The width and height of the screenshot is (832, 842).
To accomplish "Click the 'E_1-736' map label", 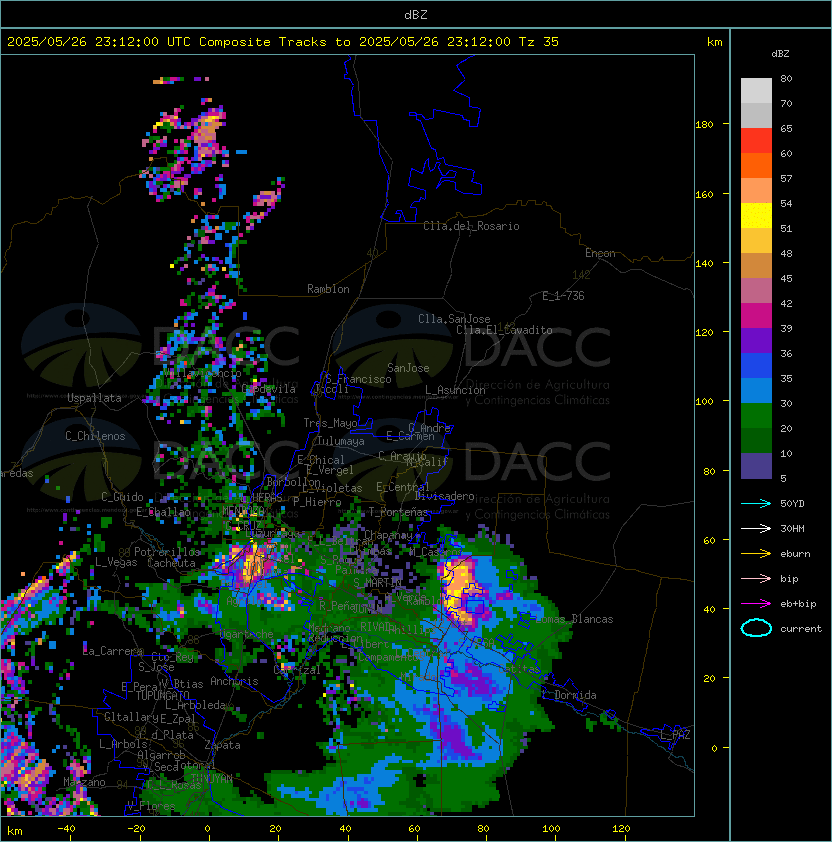I will point(563,296).
